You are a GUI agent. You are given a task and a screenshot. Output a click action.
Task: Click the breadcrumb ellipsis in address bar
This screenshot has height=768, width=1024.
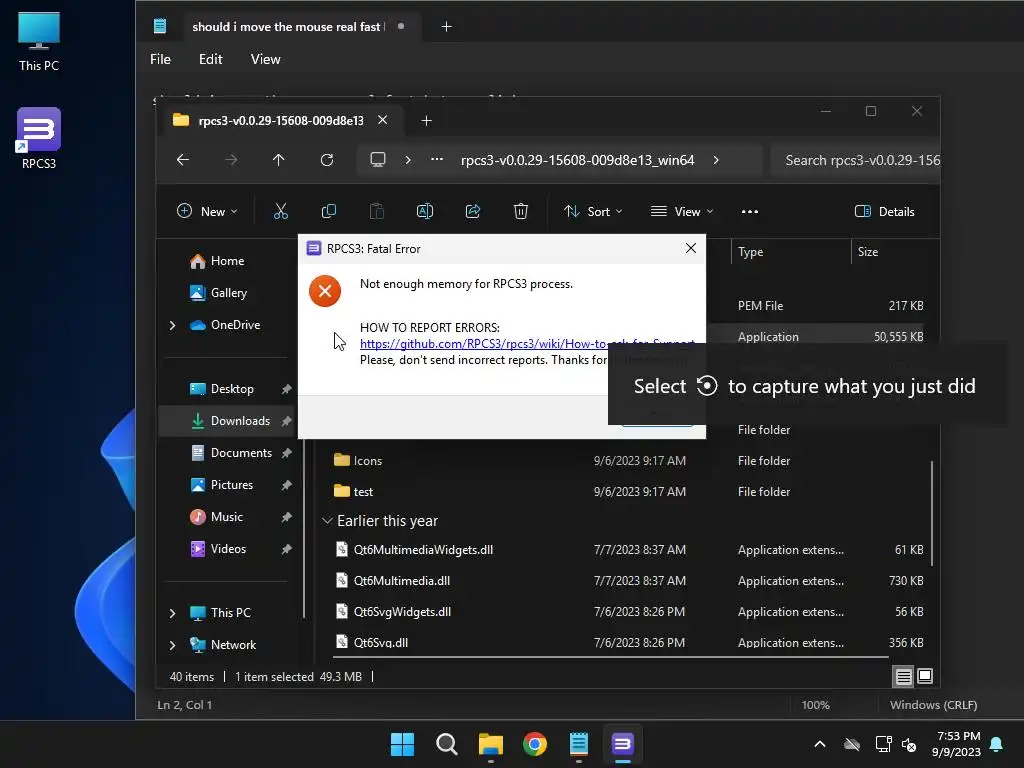pyautogui.click(x=437, y=160)
